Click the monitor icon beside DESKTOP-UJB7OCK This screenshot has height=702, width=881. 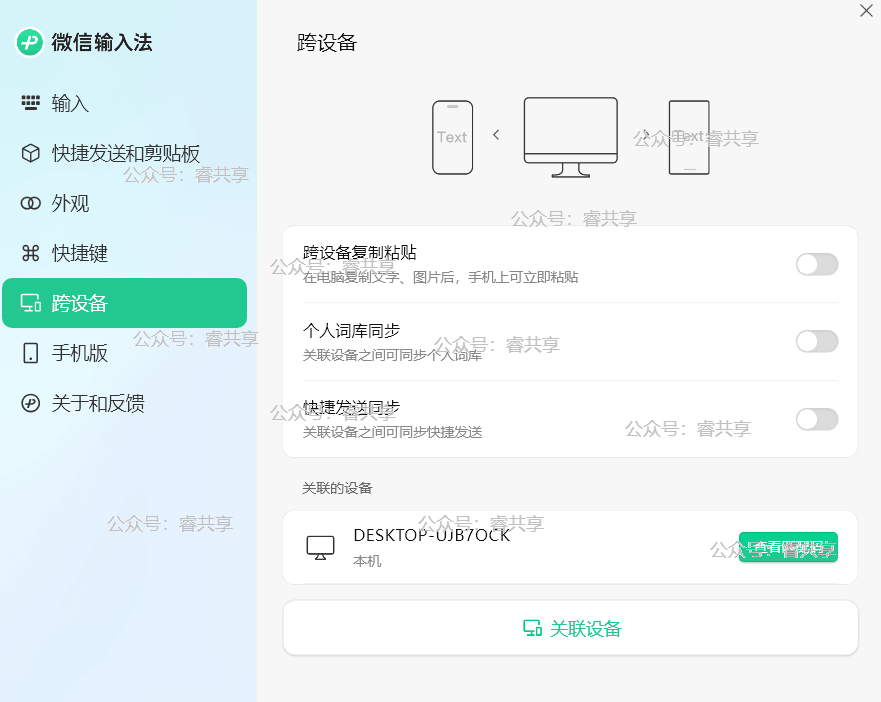[x=320, y=547]
